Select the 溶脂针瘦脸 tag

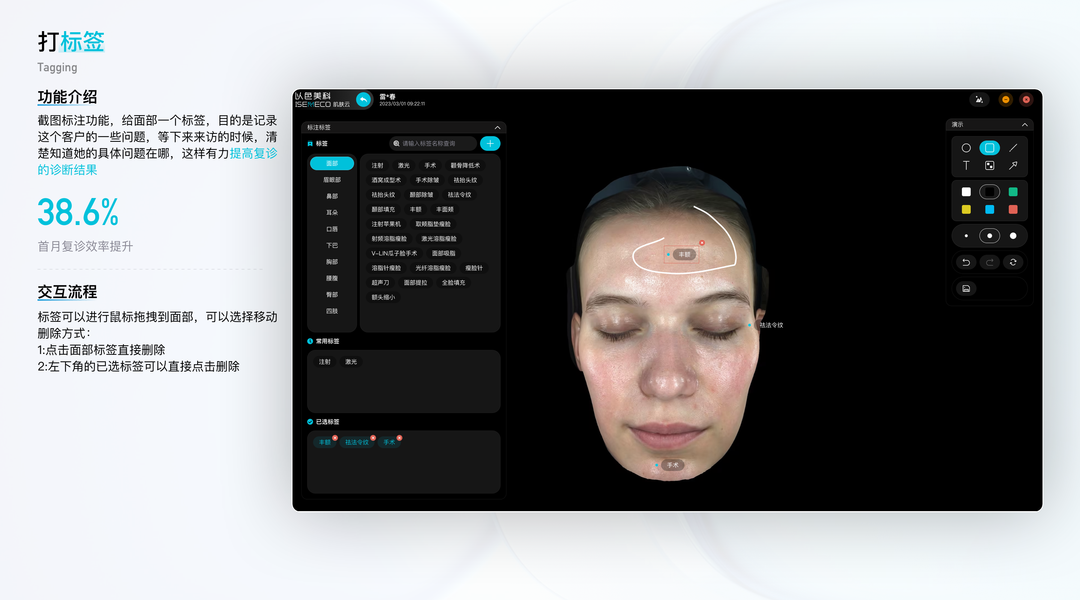point(386,268)
